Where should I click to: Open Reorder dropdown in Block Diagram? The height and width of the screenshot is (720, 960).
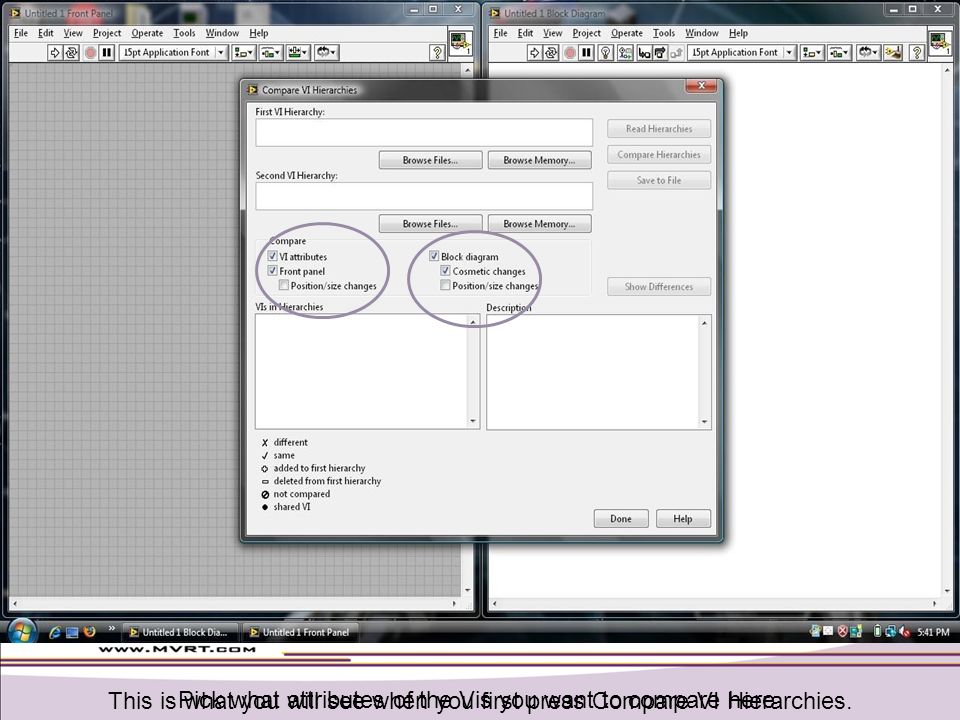tap(867, 53)
